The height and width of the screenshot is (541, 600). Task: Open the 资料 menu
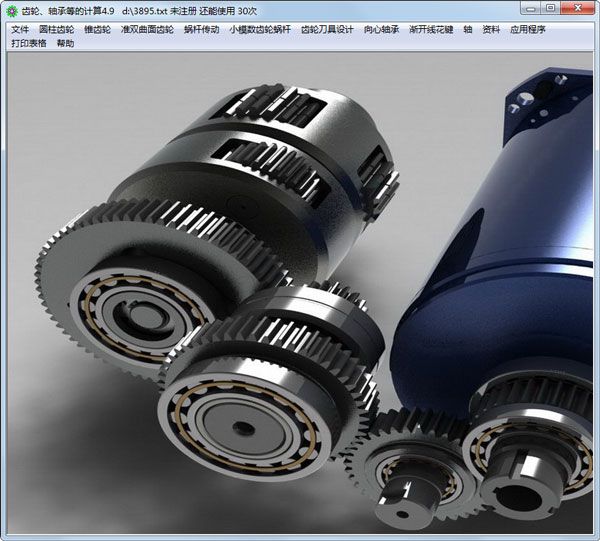point(491,30)
